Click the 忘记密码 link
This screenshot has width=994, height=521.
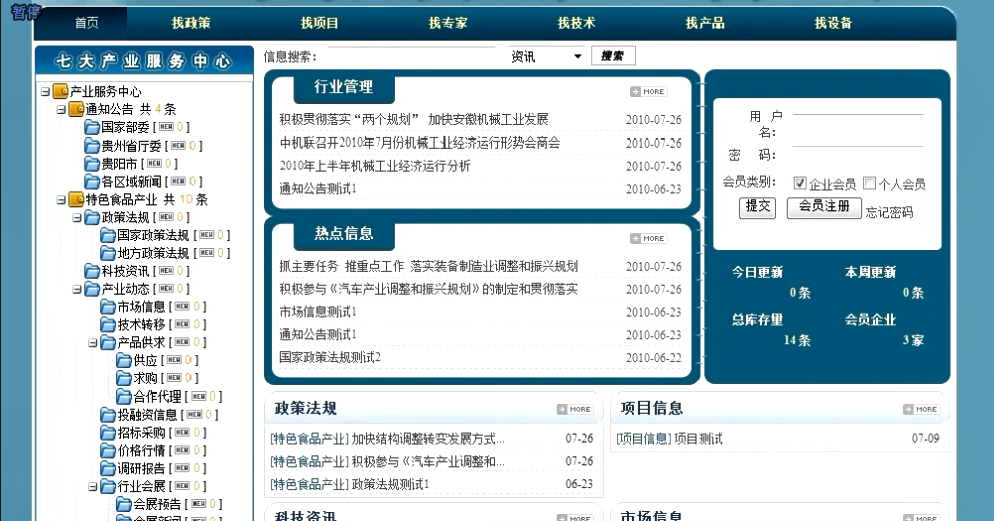pos(889,212)
